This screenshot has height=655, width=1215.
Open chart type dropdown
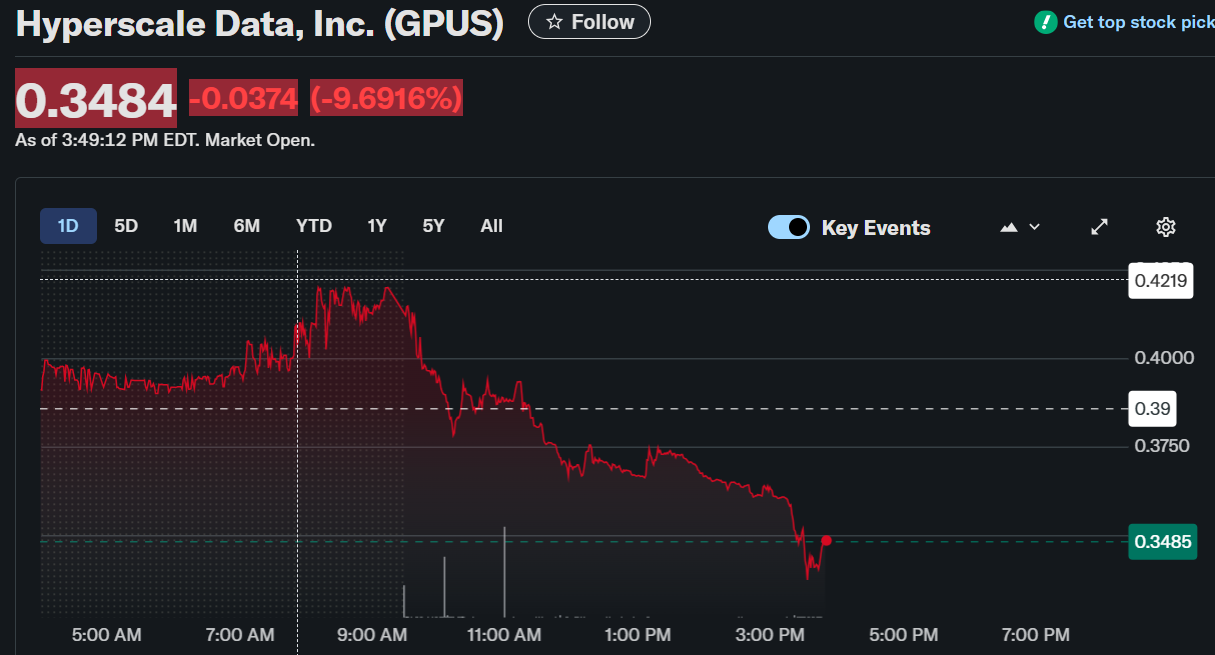click(x=1020, y=227)
